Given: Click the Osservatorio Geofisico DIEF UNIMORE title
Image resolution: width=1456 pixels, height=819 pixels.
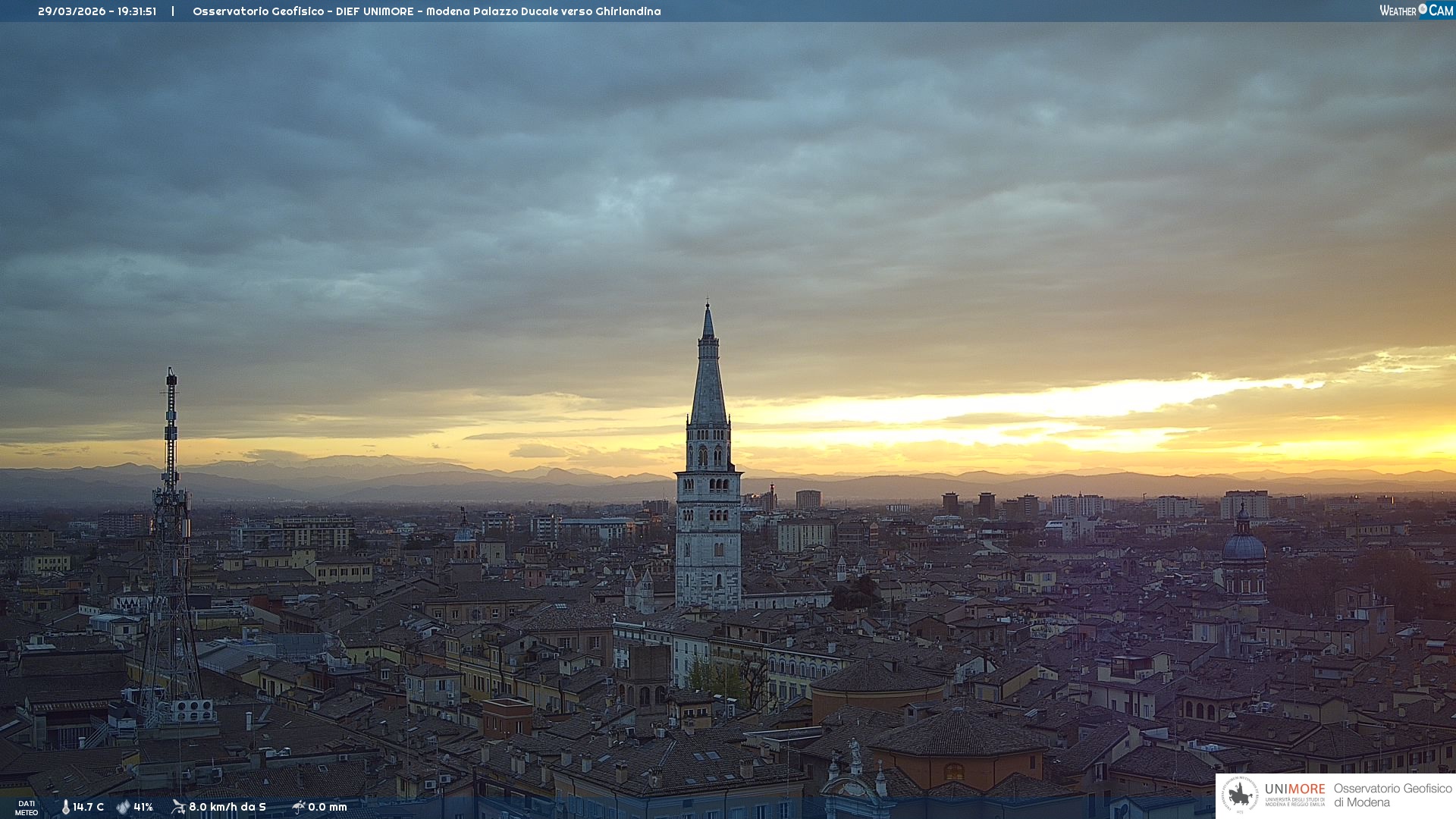Looking at the screenshot, I should tap(303, 11).
